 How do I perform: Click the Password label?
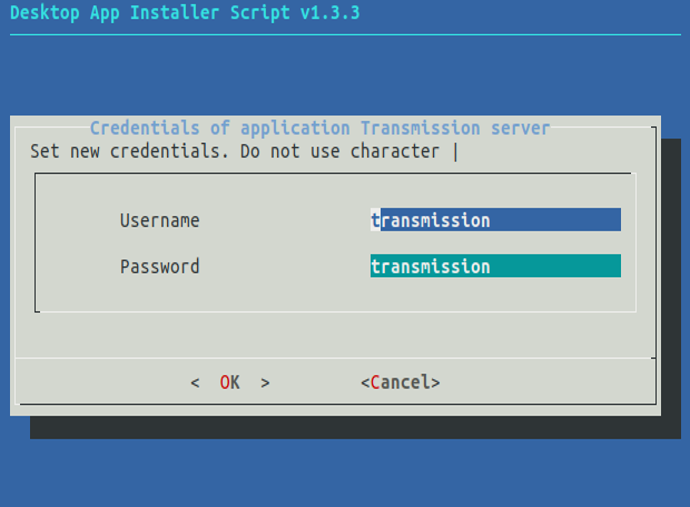pyautogui.click(x=160, y=266)
